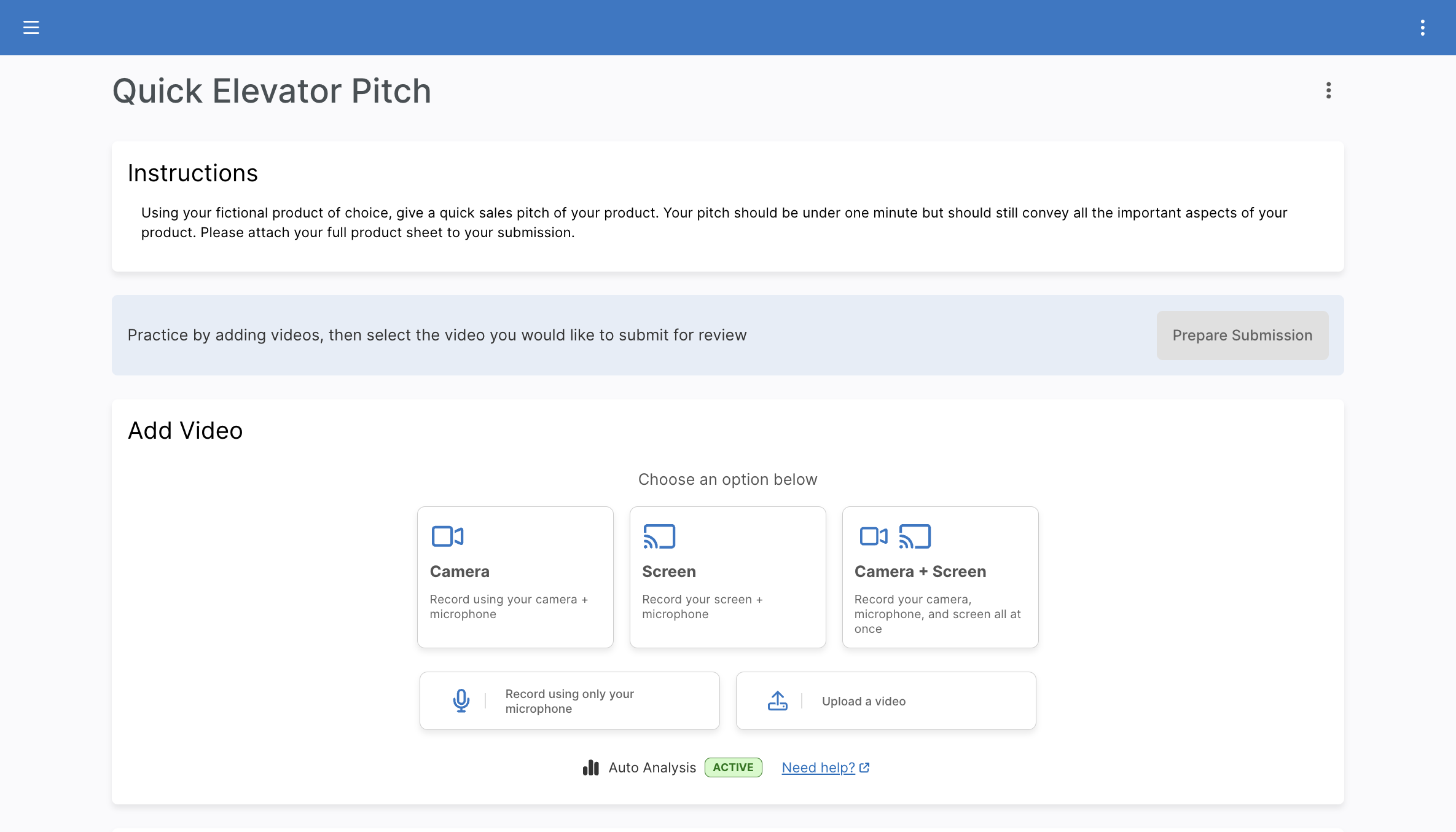
Task: Click the Instructions text paragraph
Action: 714,222
